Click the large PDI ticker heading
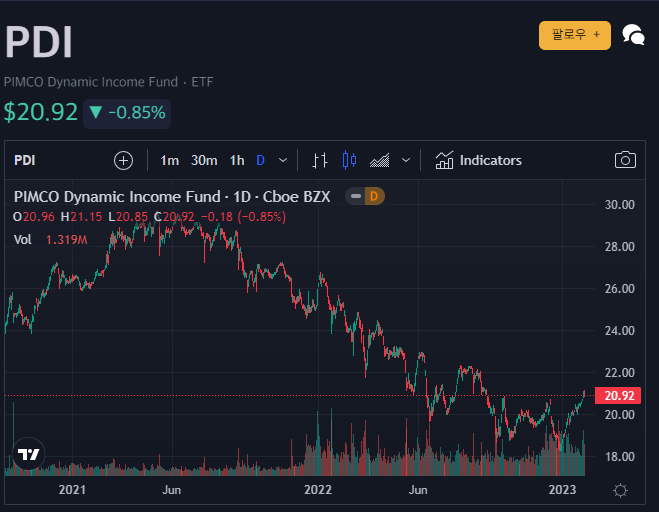This screenshot has height=512, width=659. [39, 42]
